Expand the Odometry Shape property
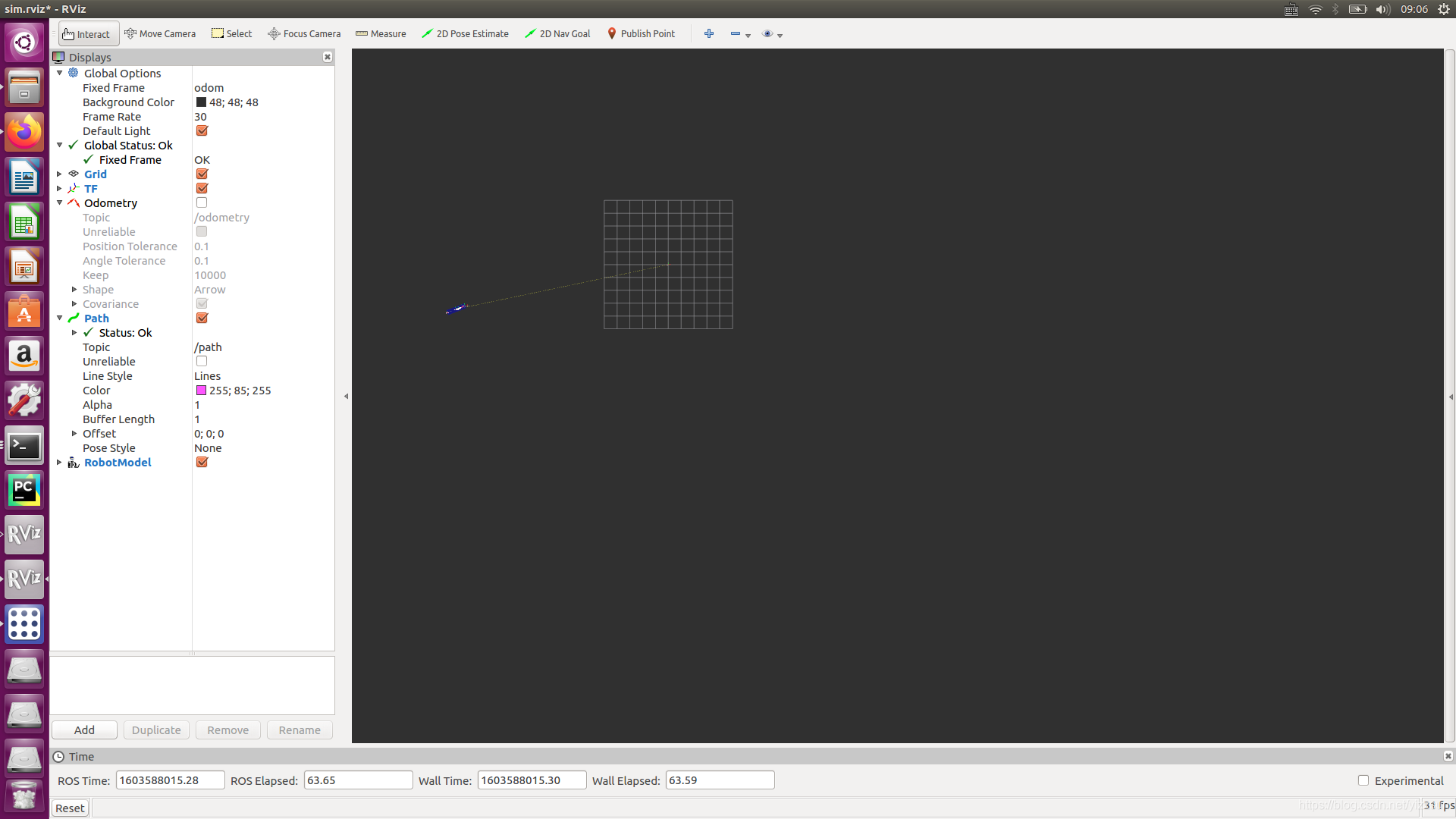The width and height of the screenshot is (1456, 819). click(74, 290)
